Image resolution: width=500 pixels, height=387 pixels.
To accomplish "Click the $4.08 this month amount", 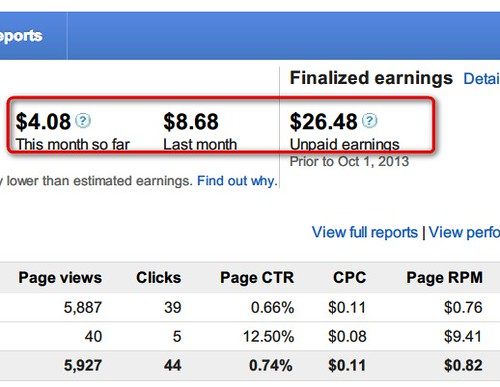I will coord(43,121).
